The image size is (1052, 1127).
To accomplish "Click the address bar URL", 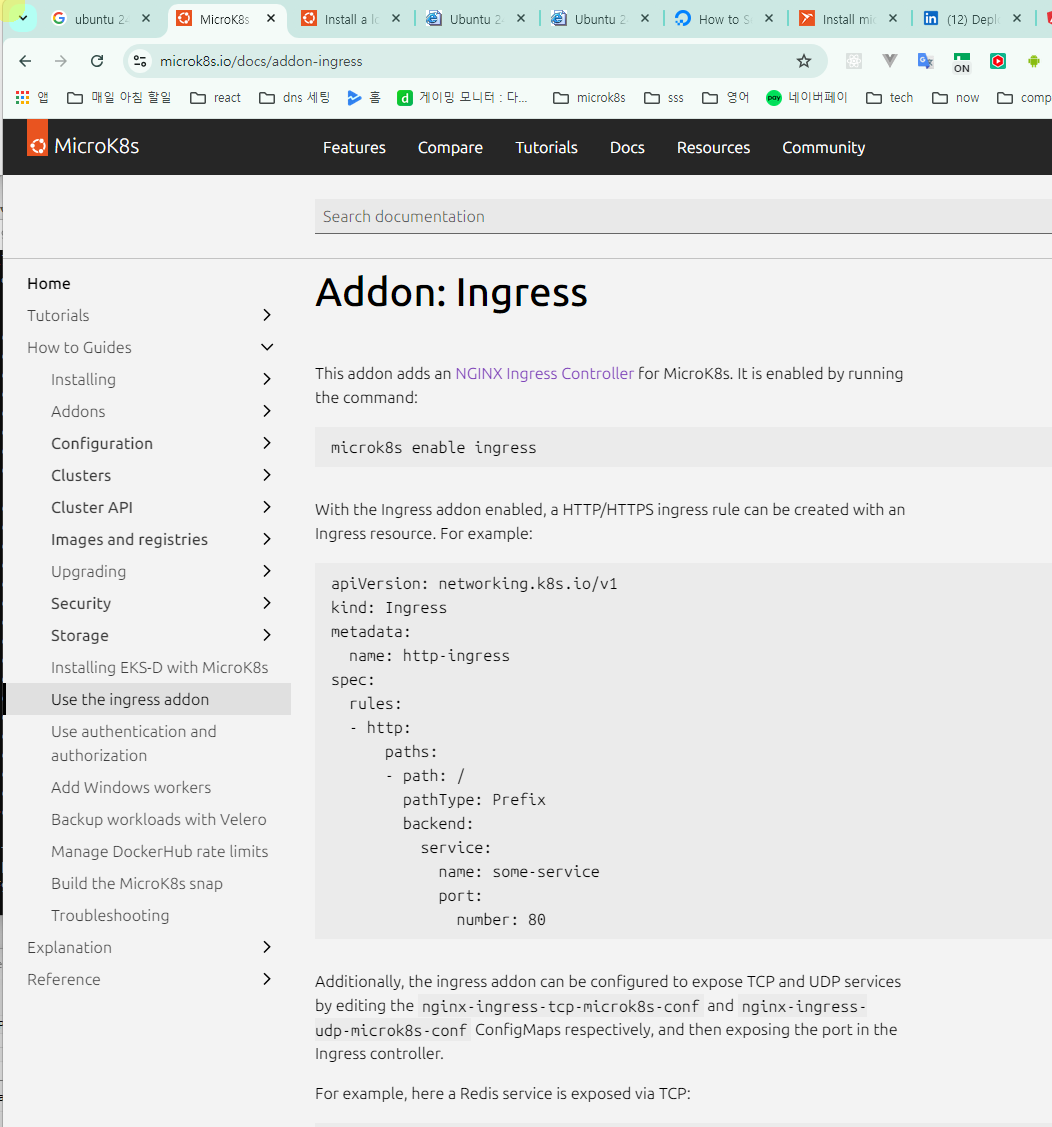I will (x=261, y=61).
